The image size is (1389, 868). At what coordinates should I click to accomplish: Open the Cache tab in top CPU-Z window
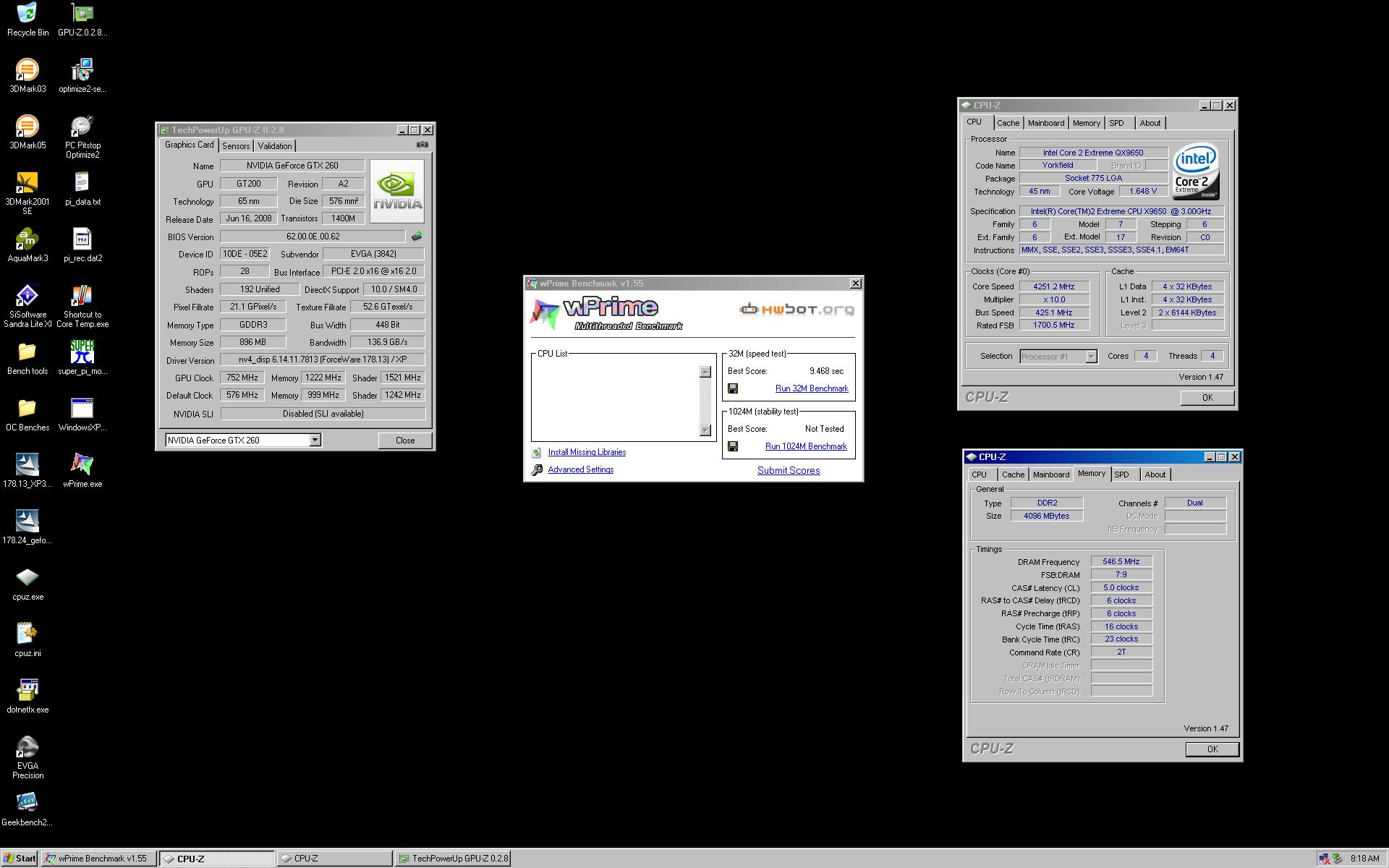coord(1008,123)
